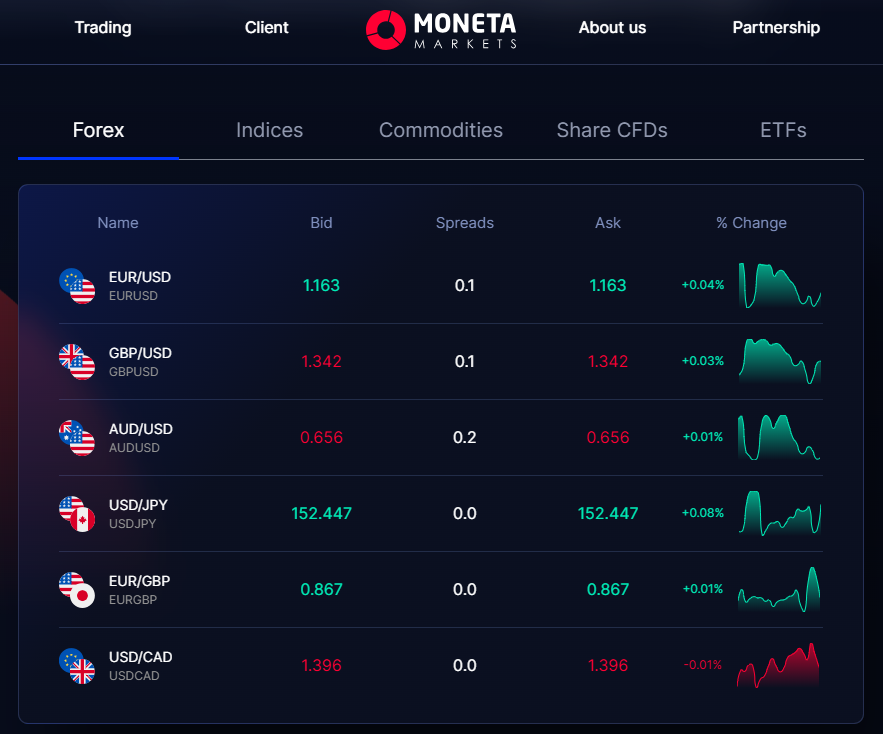Open the About us menu

612,28
